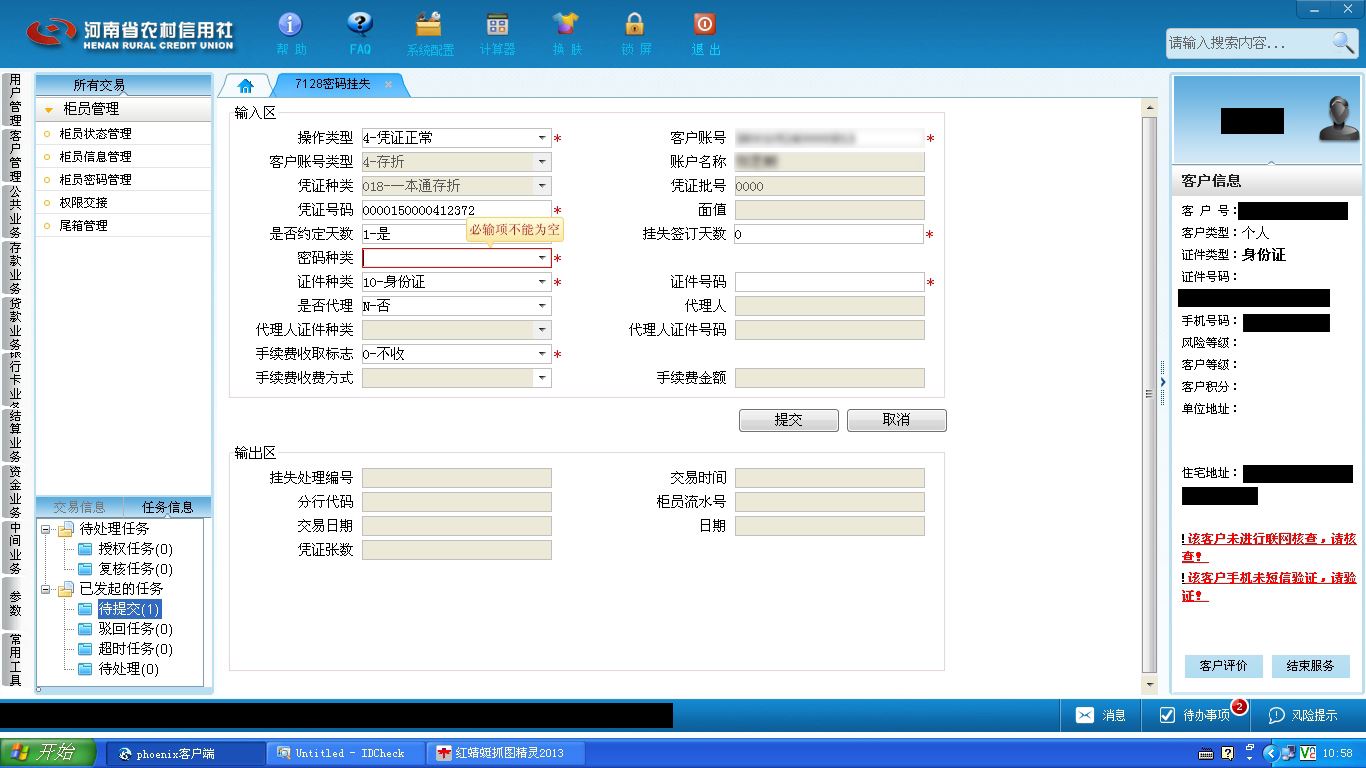The image size is (1366, 768).
Task: Open the 消息 messages icon
Action: [x=1085, y=715]
